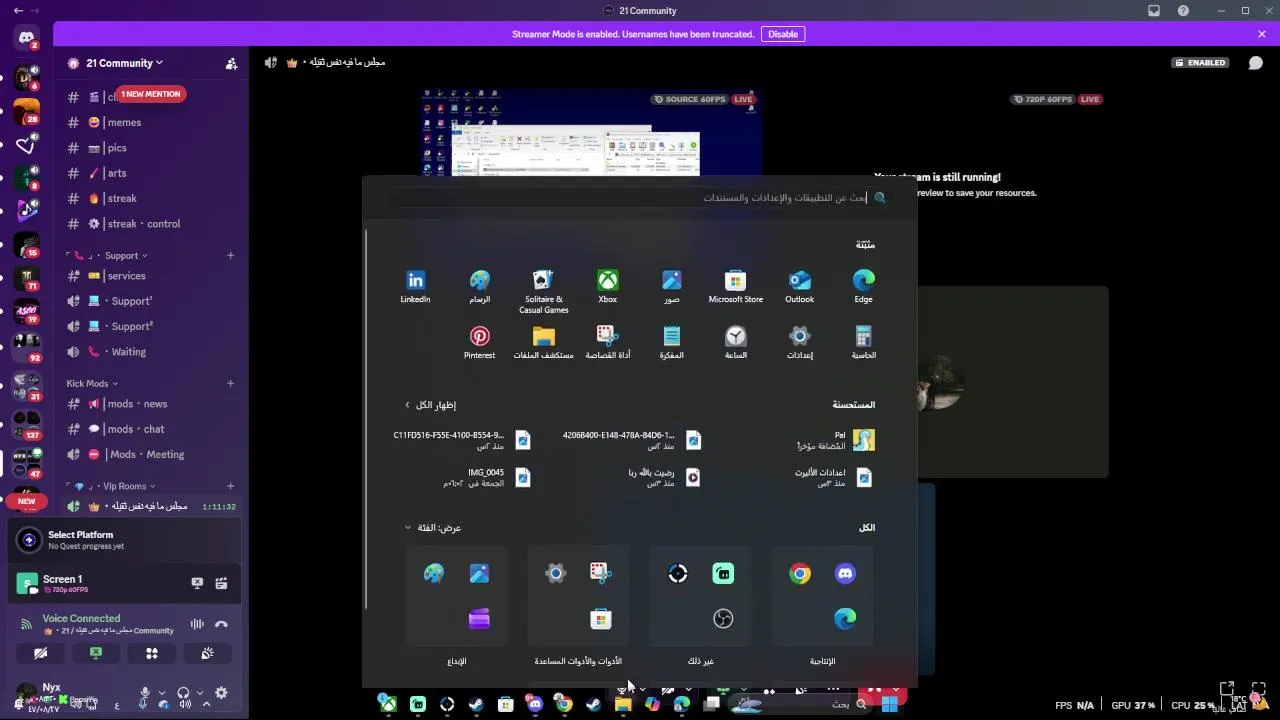Viewport: 1280px width, 720px height.
Task: Open the memes channel
Action: click(x=124, y=122)
